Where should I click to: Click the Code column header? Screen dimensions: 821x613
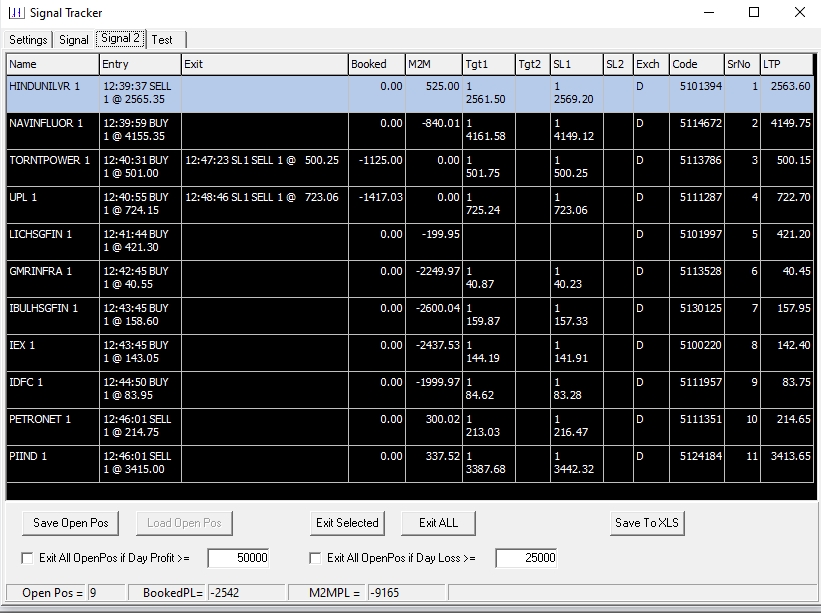[697, 64]
